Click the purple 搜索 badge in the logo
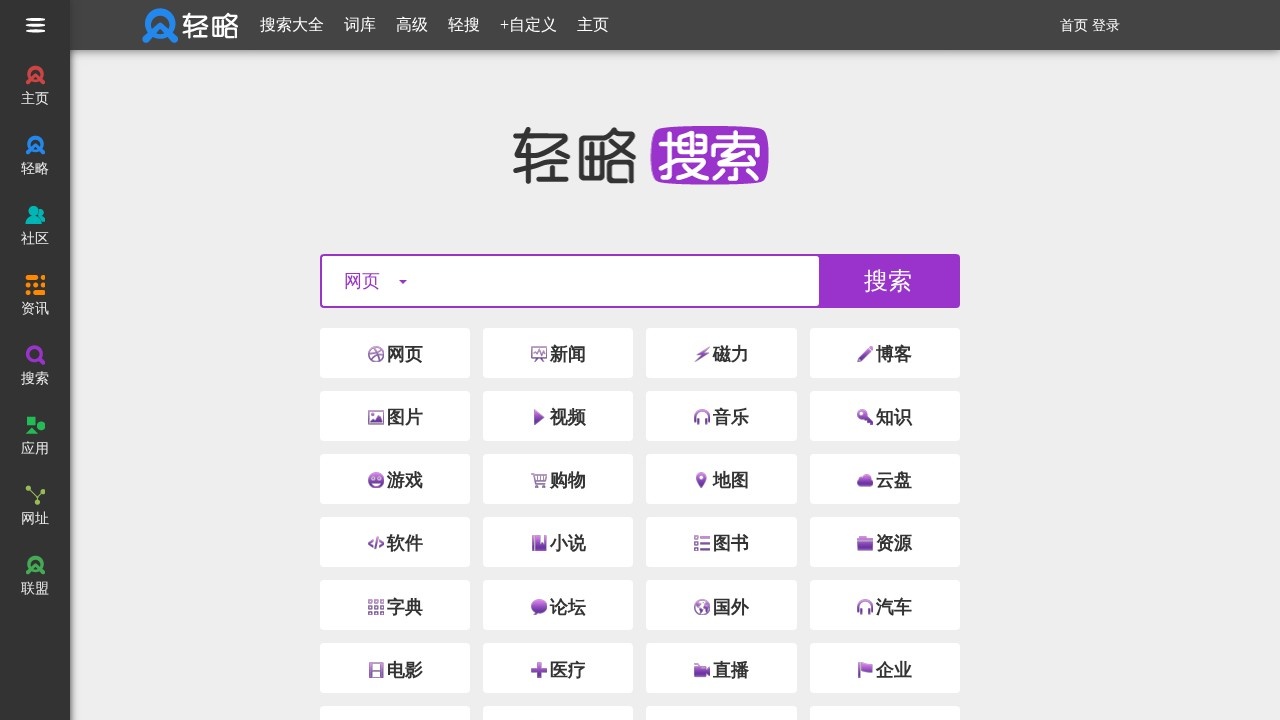The height and width of the screenshot is (720, 1280). click(709, 156)
